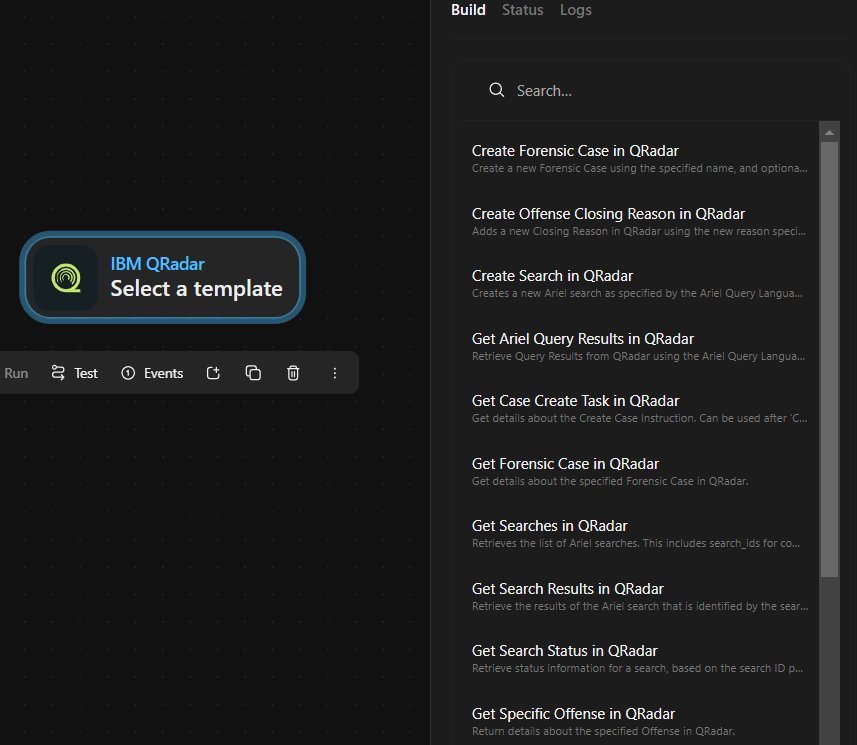Click Run in the node toolbar
Image resolution: width=857 pixels, height=745 pixels.
click(x=16, y=373)
